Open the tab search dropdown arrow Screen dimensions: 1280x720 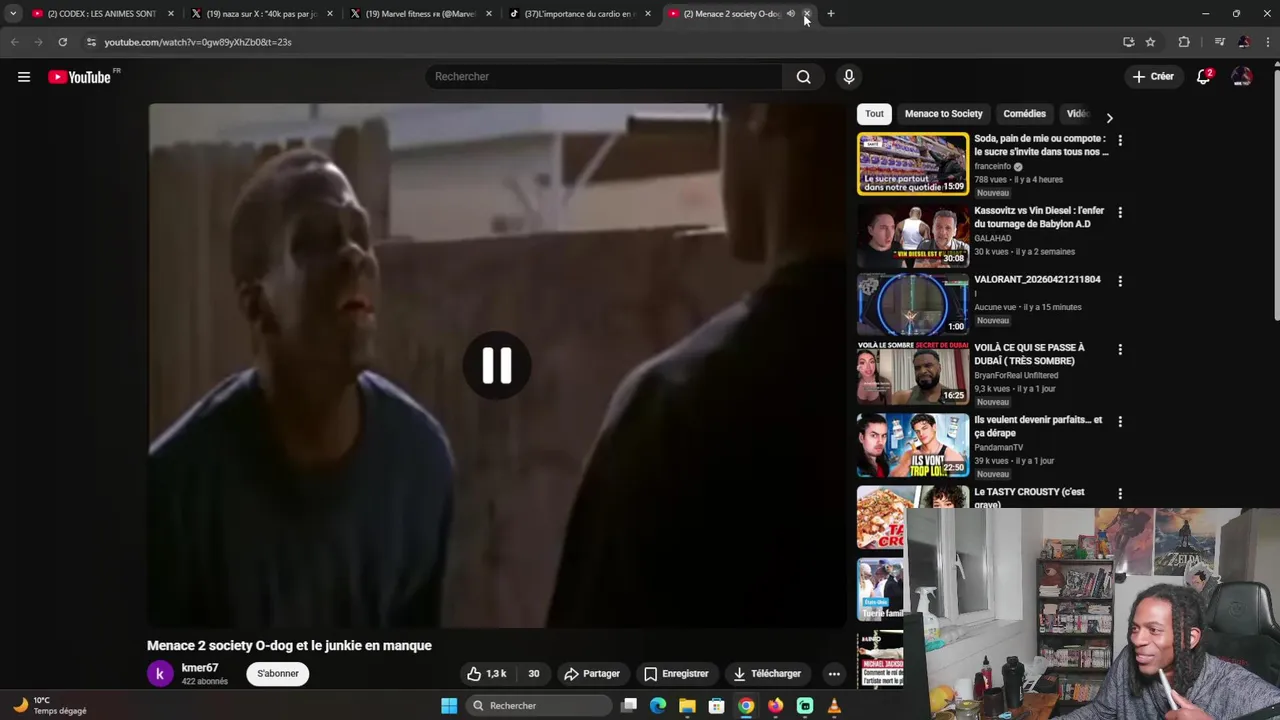click(12, 14)
